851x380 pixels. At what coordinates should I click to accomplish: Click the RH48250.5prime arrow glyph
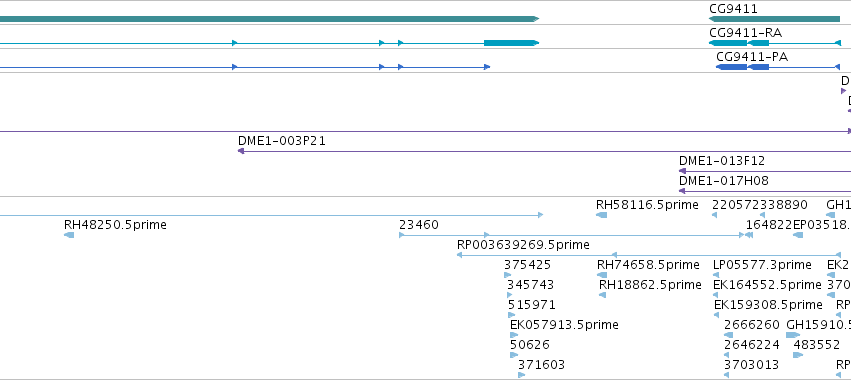coord(69,235)
